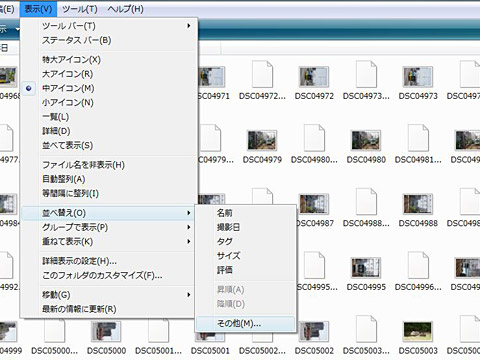Image resolution: width=480 pixels, height=360 pixels.
Task: Select DSC04995 image thumbnail
Action: click(366, 267)
